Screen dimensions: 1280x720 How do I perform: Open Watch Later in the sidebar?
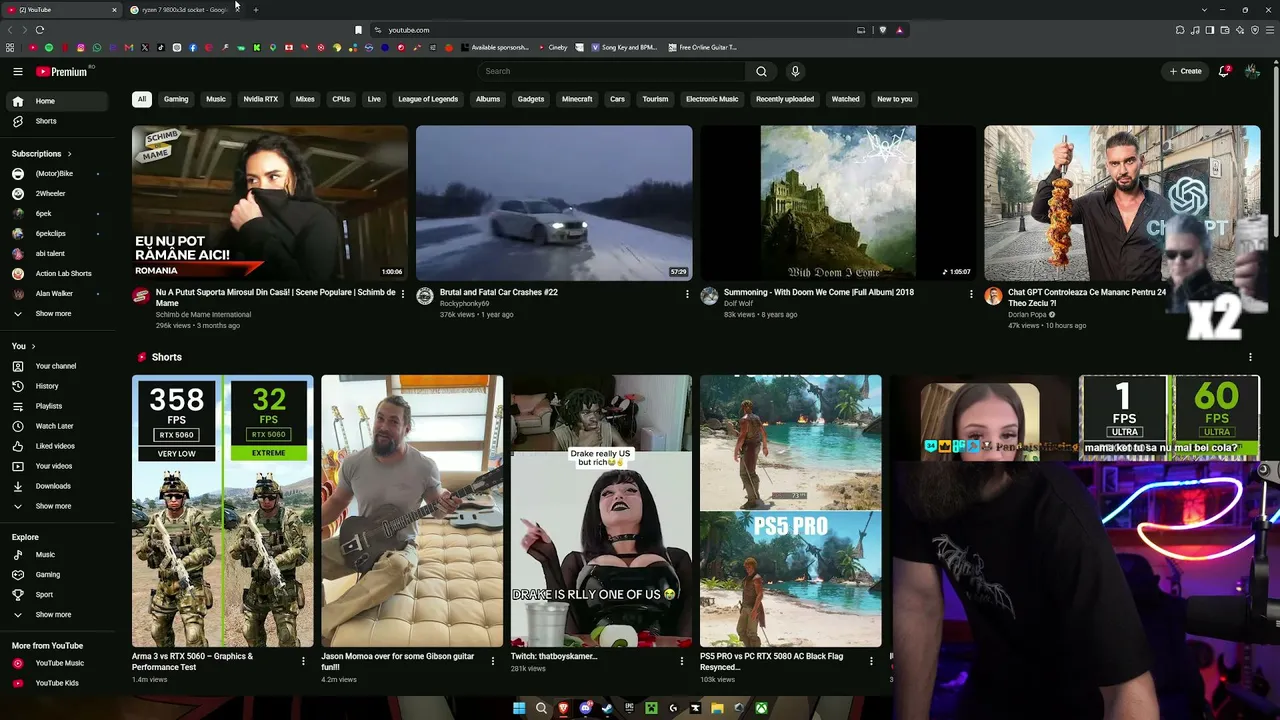tap(55, 426)
